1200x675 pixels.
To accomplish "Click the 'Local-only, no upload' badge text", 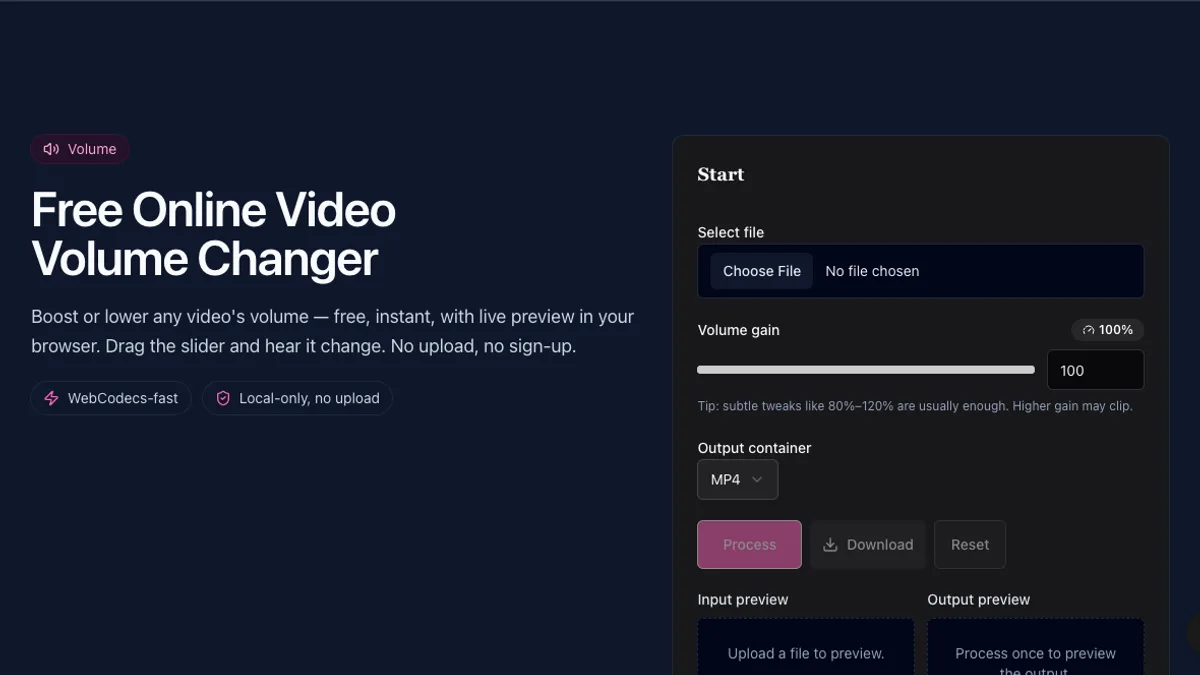I will tap(309, 398).
